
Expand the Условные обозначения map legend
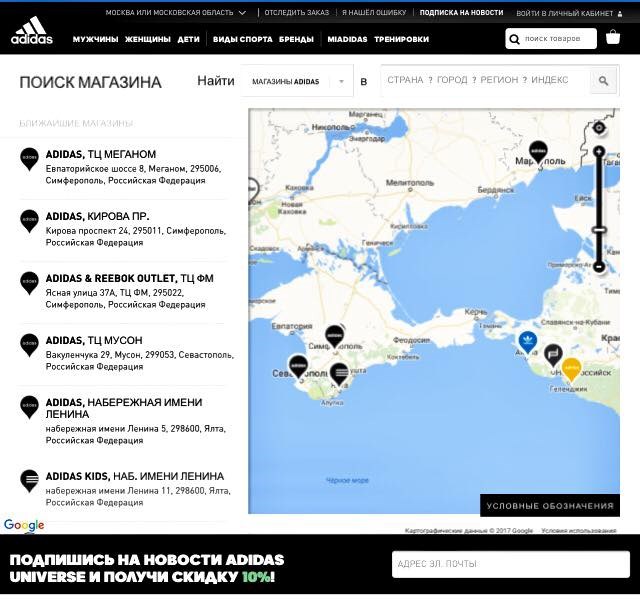[x=549, y=505]
